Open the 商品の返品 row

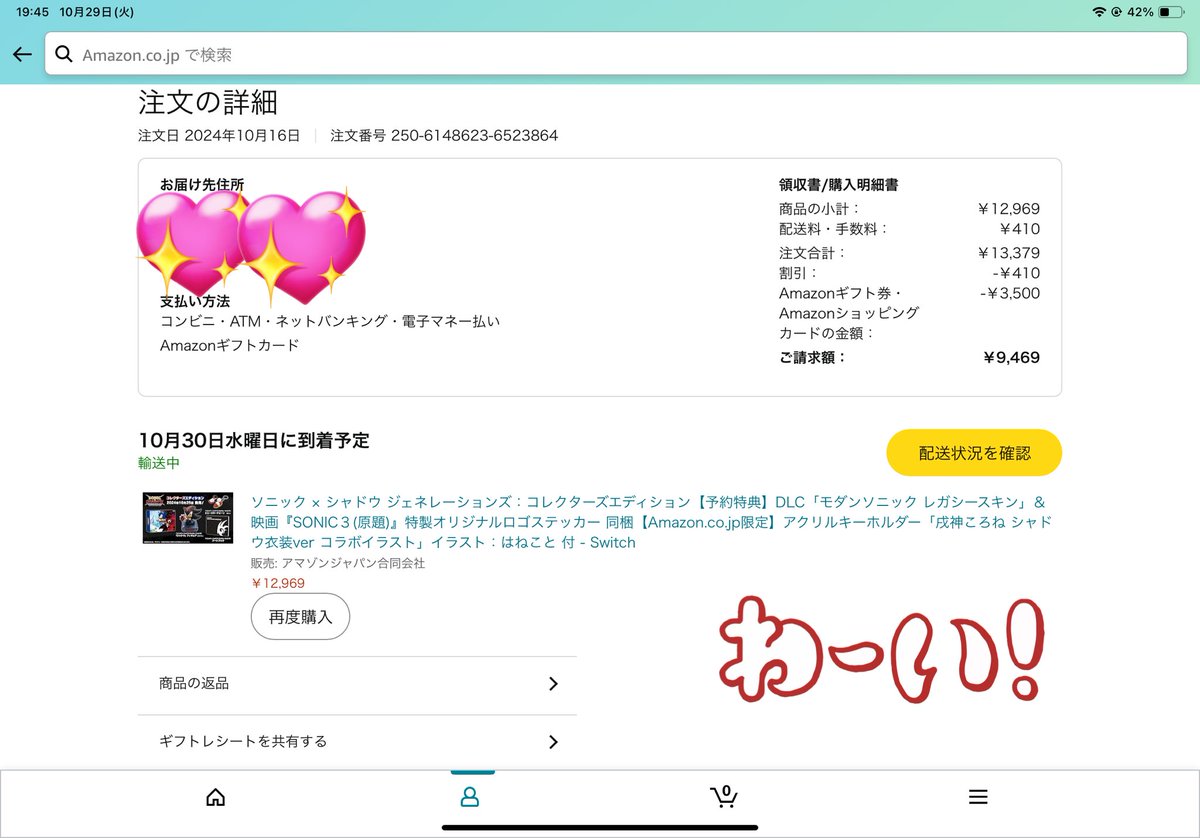click(357, 684)
